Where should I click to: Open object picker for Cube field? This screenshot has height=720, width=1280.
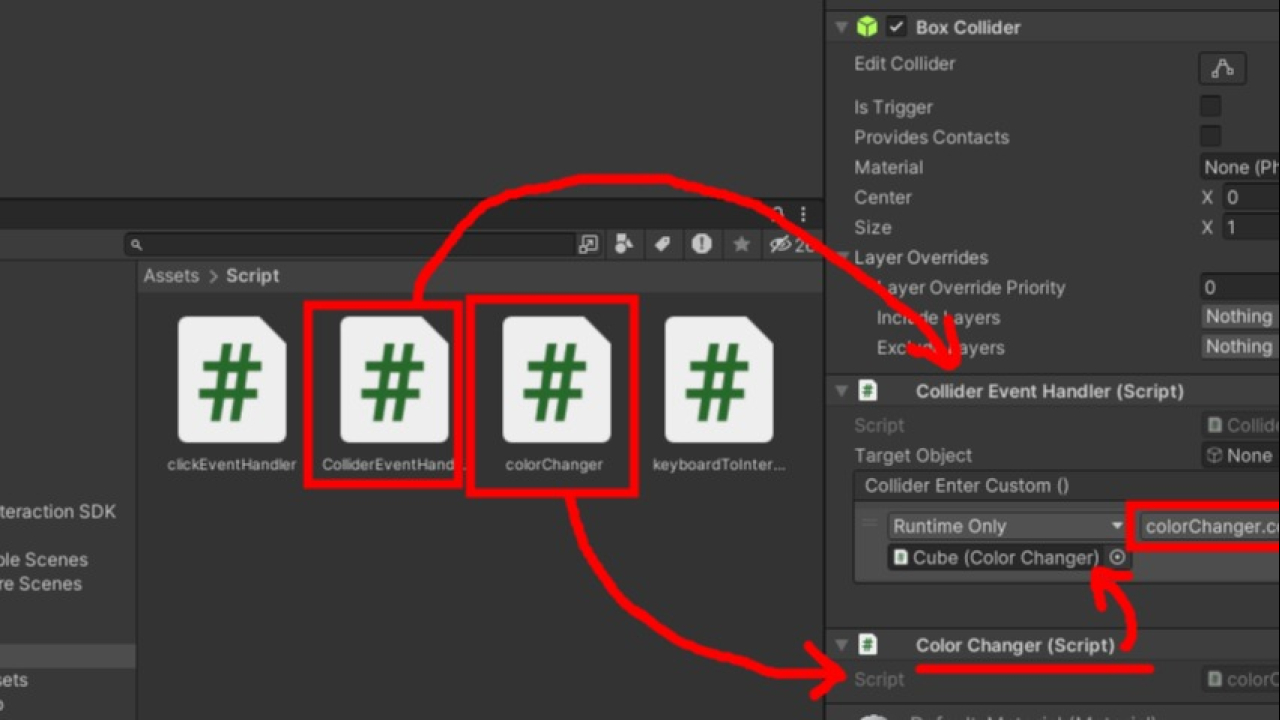(x=1117, y=558)
